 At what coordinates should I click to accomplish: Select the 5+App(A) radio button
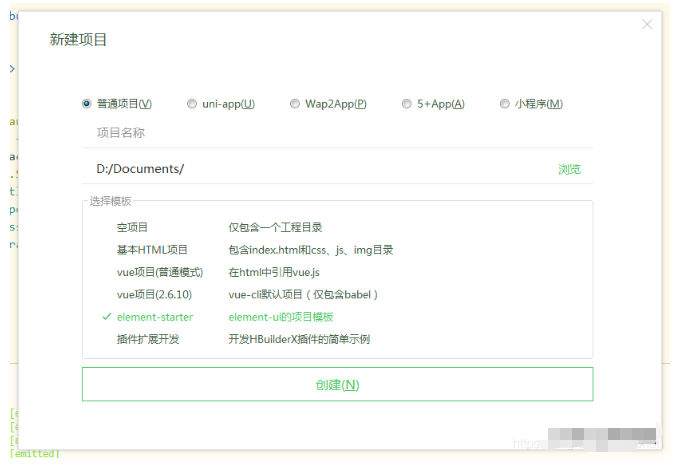pos(407,104)
